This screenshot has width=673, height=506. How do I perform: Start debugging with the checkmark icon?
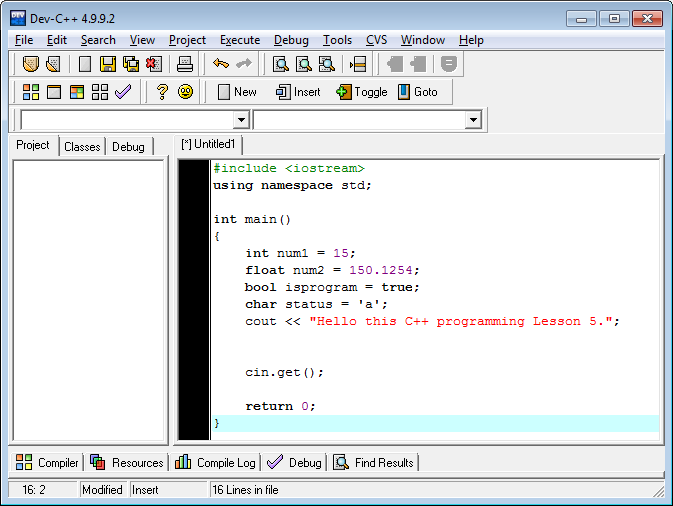123,91
